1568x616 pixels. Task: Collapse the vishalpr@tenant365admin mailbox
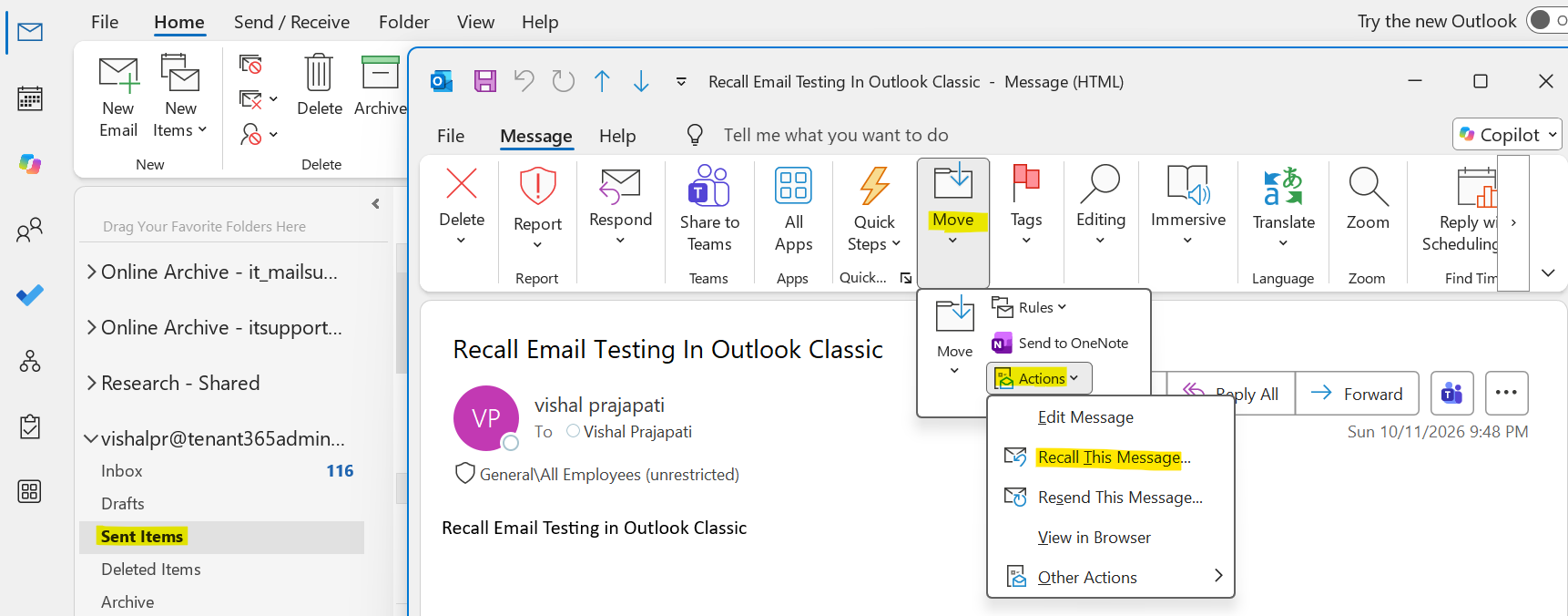[91, 438]
